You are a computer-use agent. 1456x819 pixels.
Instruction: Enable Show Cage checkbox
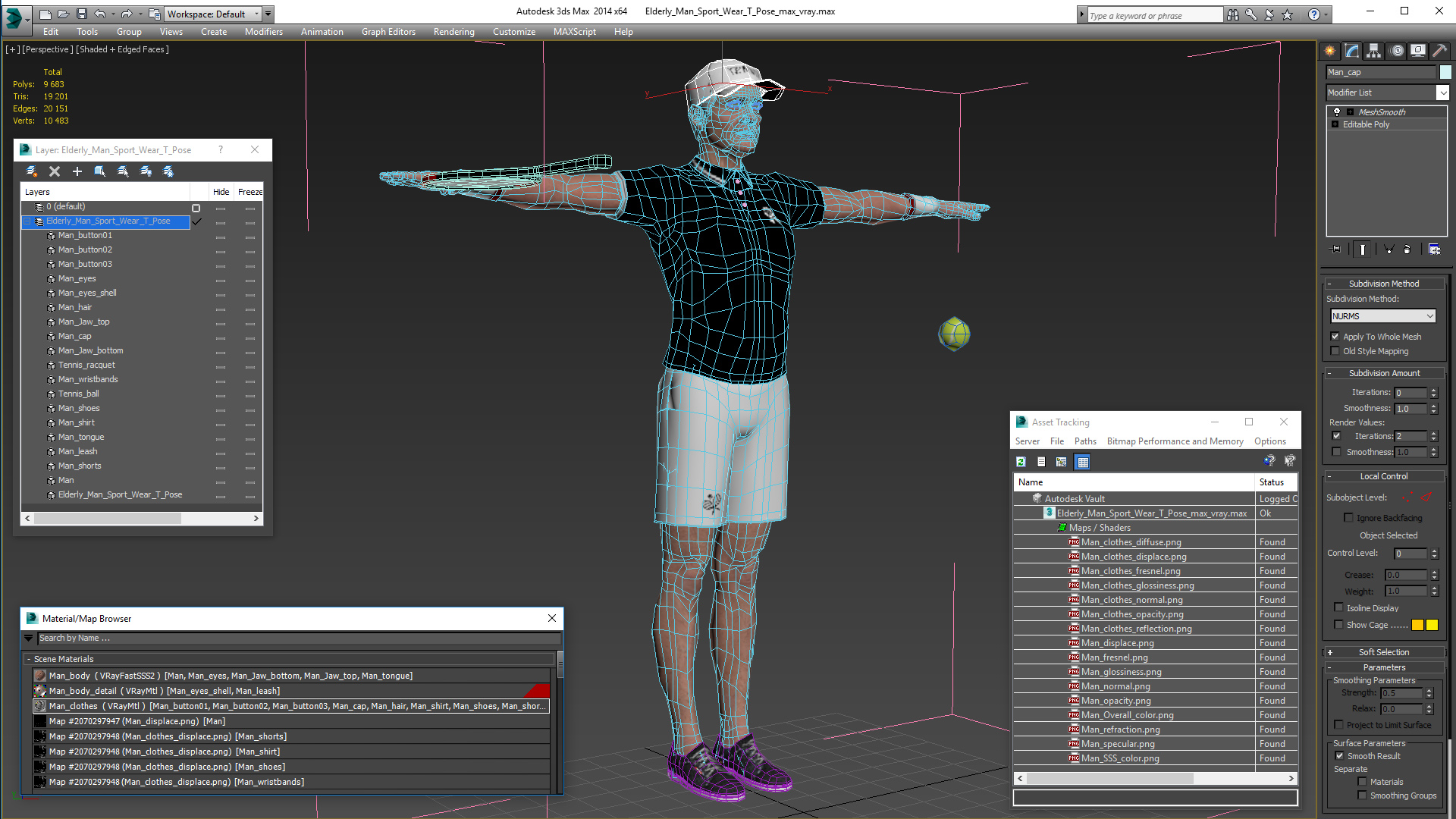(x=1339, y=625)
